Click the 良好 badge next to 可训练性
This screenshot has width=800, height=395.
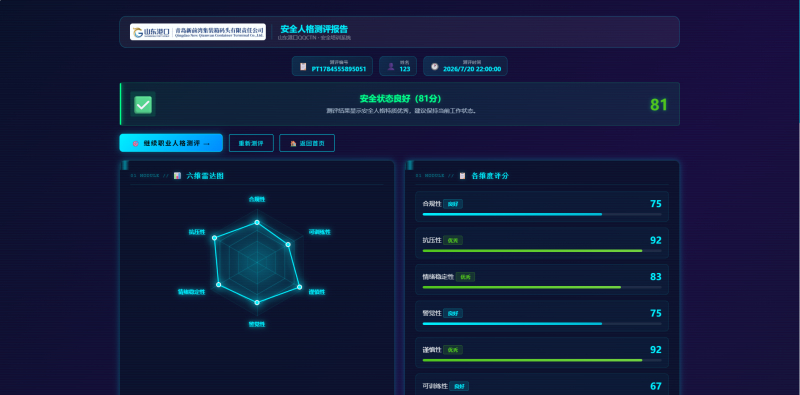click(459, 386)
